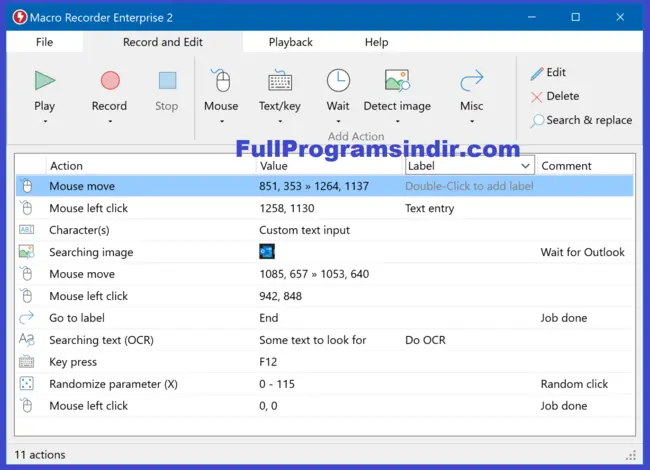Select the 'F12' key press value
The width and height of the screenshot is (650, 470).
click(x=268, y=362)
